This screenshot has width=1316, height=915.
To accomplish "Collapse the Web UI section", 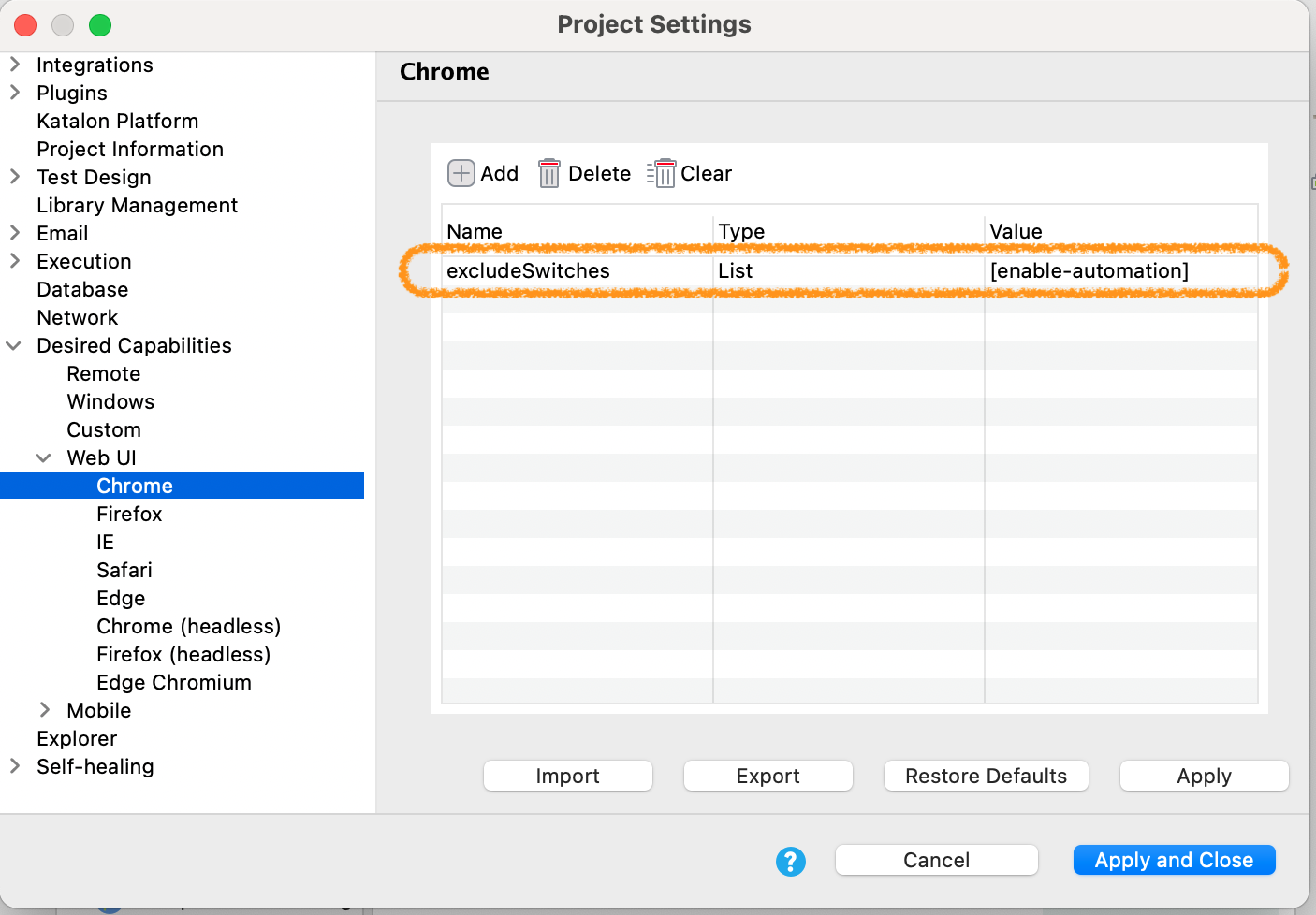I will [x=44, y=457].
